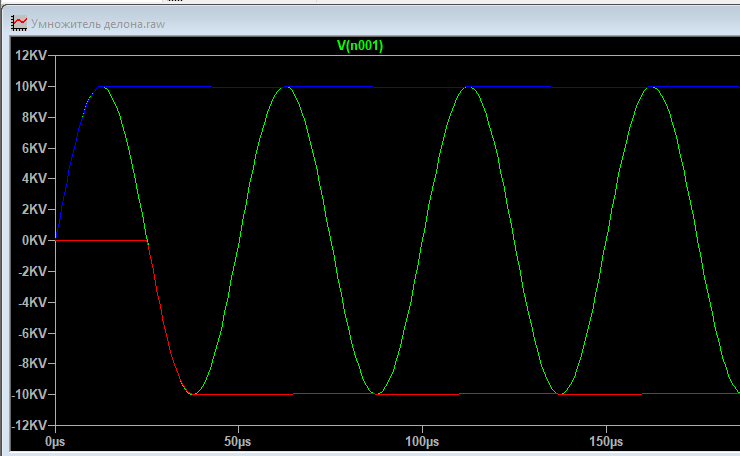The image size is (740, 456).
Task: Click the 0µs horizontal axis label
Action: click(56, 441)
